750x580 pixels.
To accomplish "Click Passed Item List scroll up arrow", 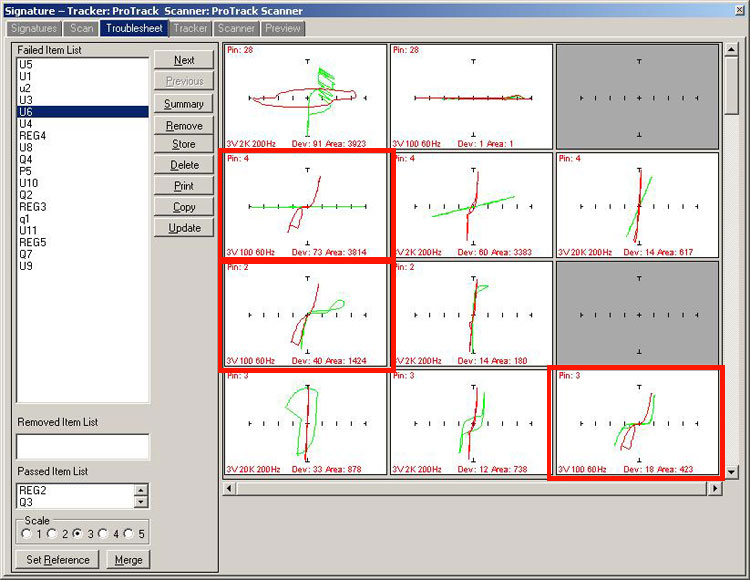I will click(141, 490).
